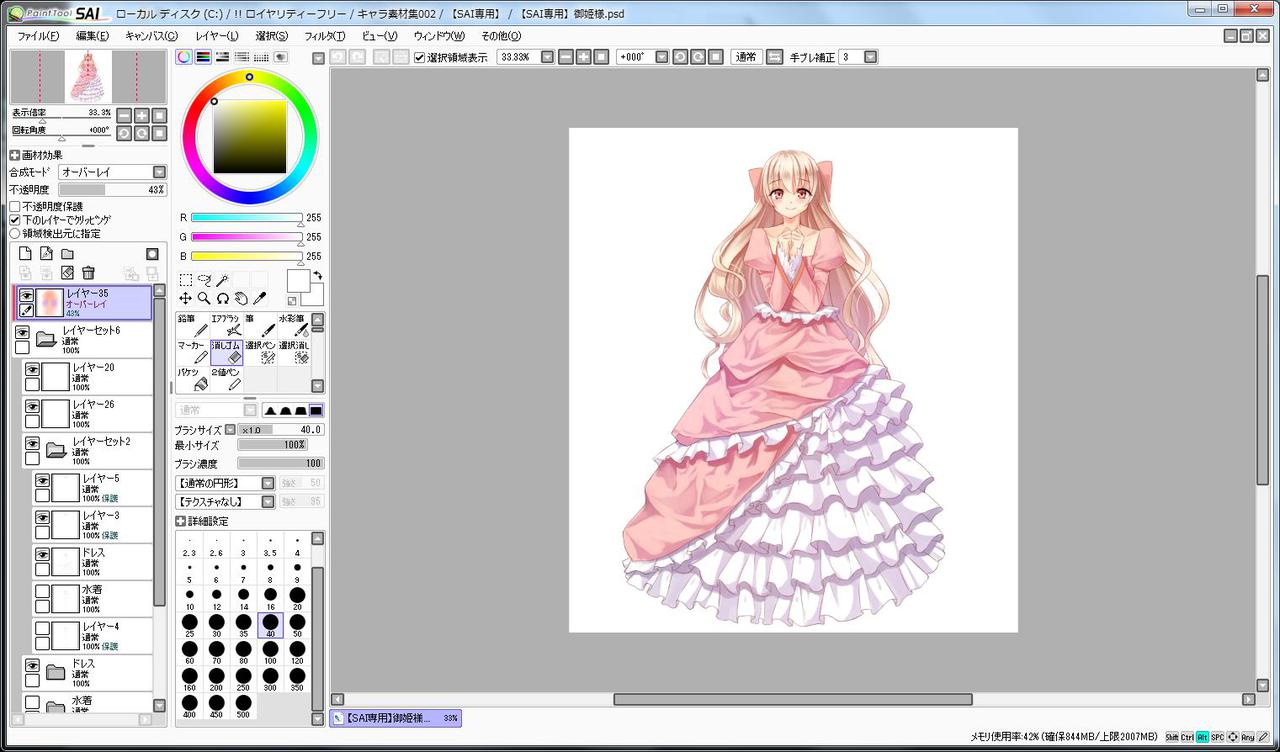Select the マーカー marker tool
The height and width of the screenshot is (752, 1280).
193,352
